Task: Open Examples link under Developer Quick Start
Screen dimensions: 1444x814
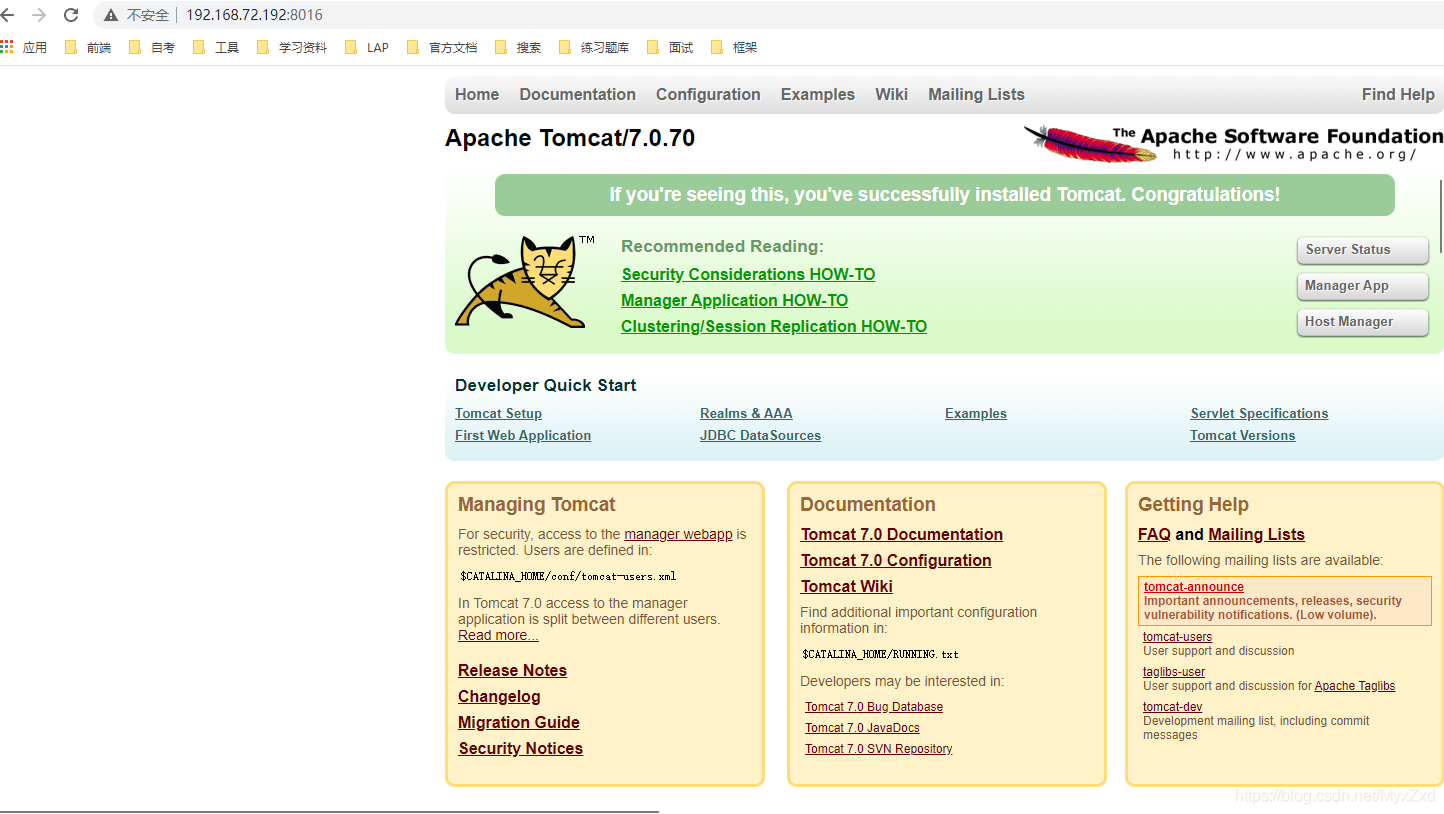Action: pyautogui.click(x=976, y=414)
